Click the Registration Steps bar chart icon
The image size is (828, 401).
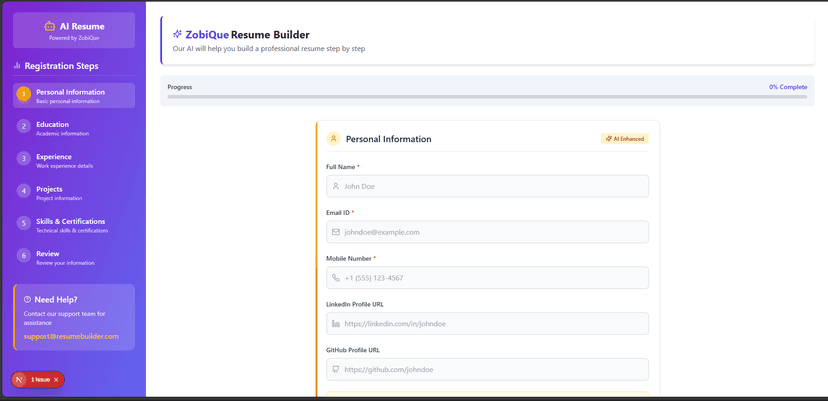coord(17,66)
